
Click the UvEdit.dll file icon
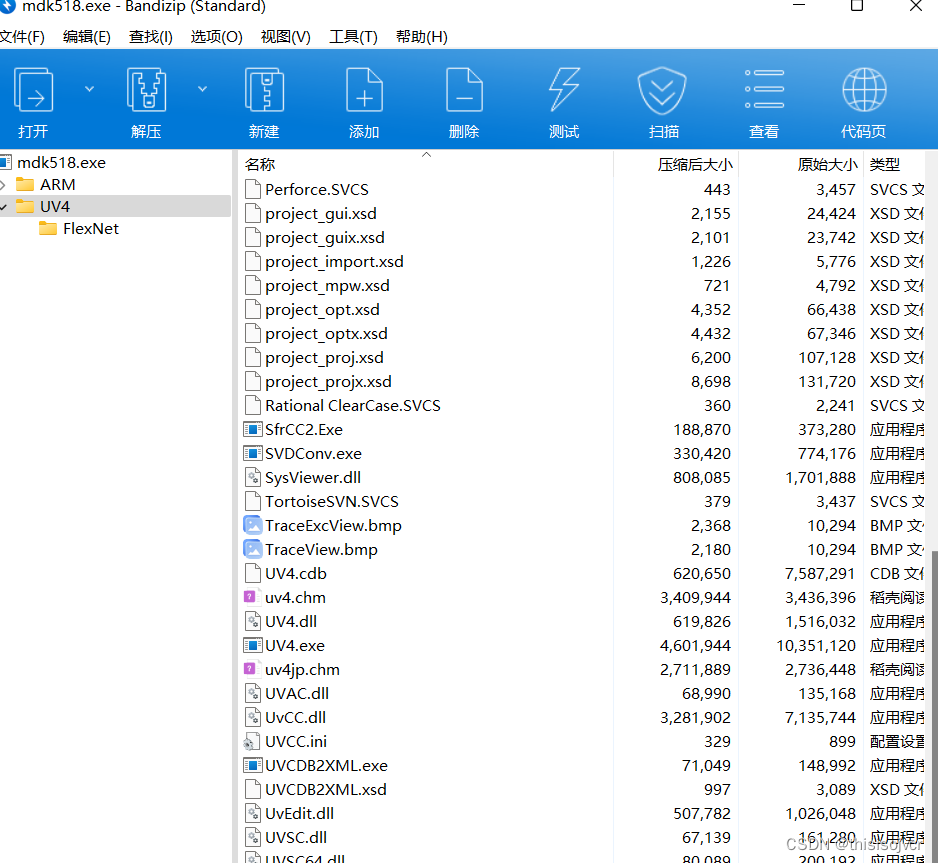click(x=253, y=813)
